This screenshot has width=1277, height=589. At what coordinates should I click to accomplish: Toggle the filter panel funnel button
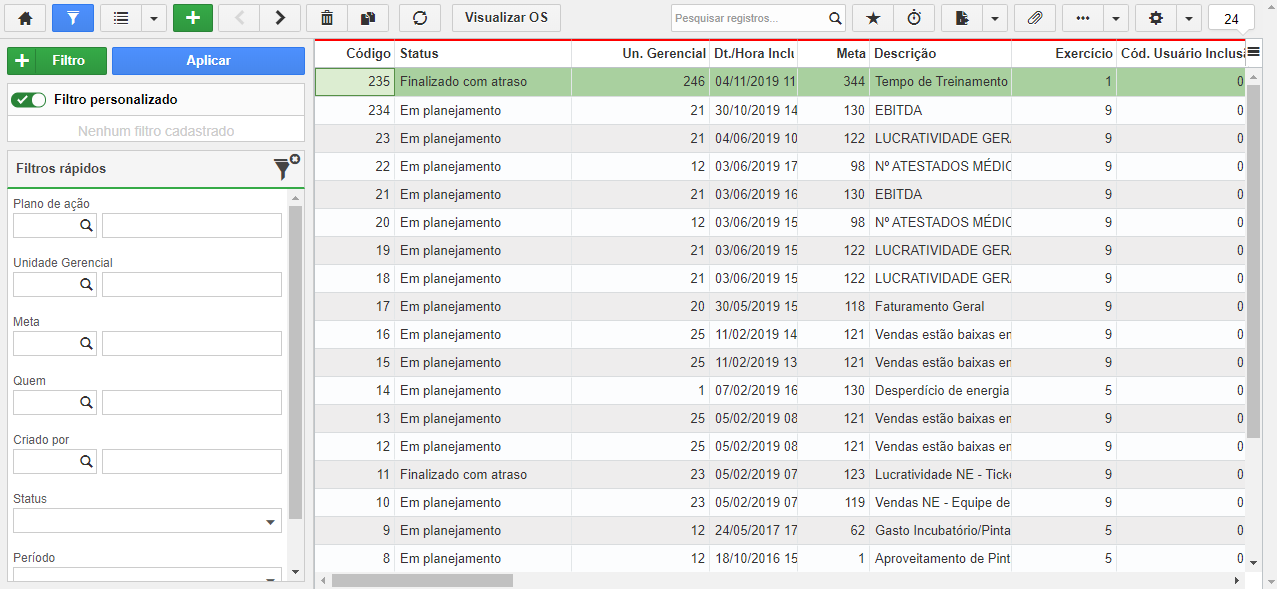[x=72, y=18]
